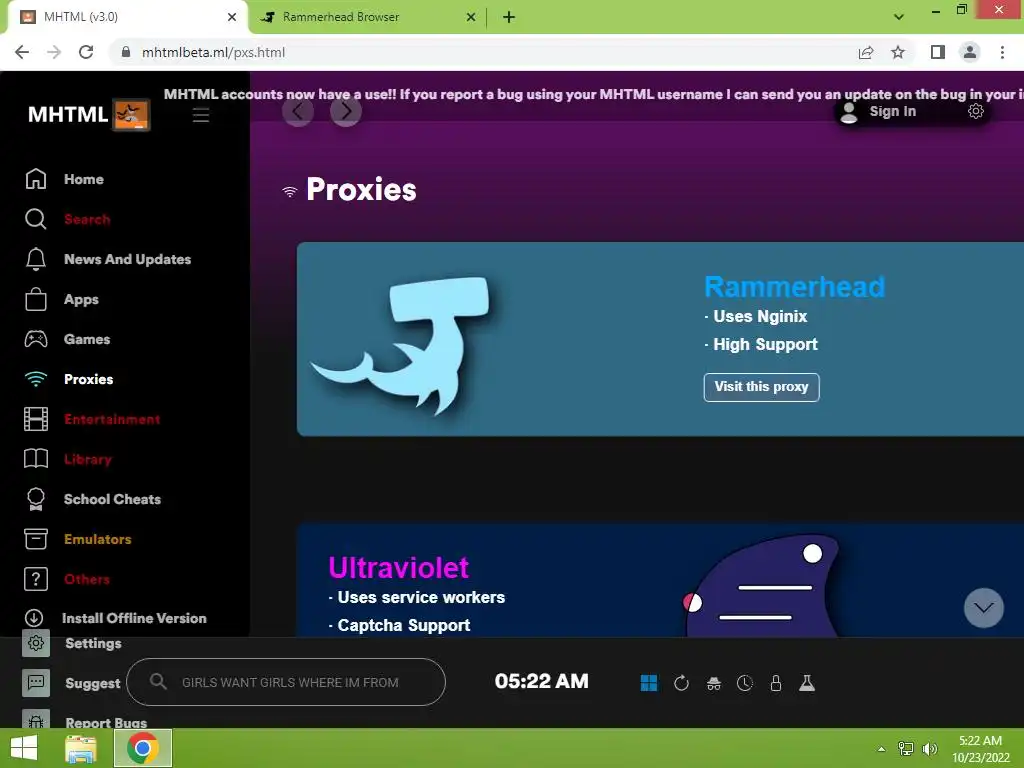Click the Rammerhead heading link

[x=795, y=287]
